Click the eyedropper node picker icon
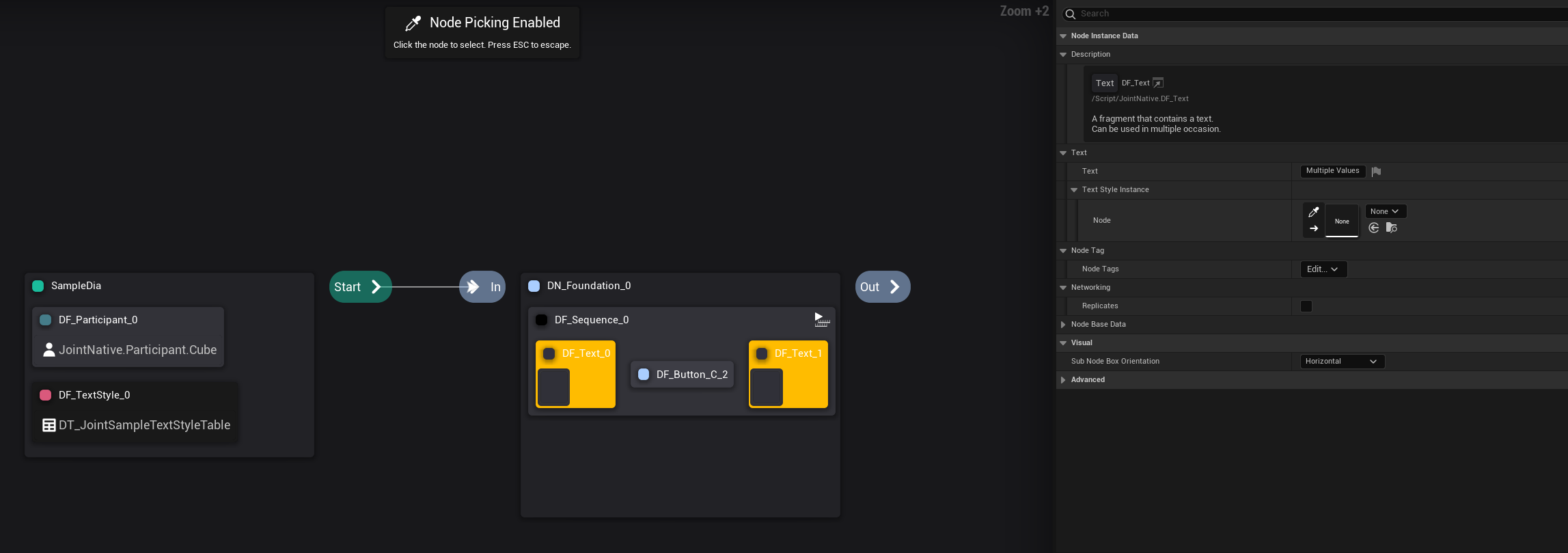The height and width of the screenshot is (553, 1568). click(1313, 212)
